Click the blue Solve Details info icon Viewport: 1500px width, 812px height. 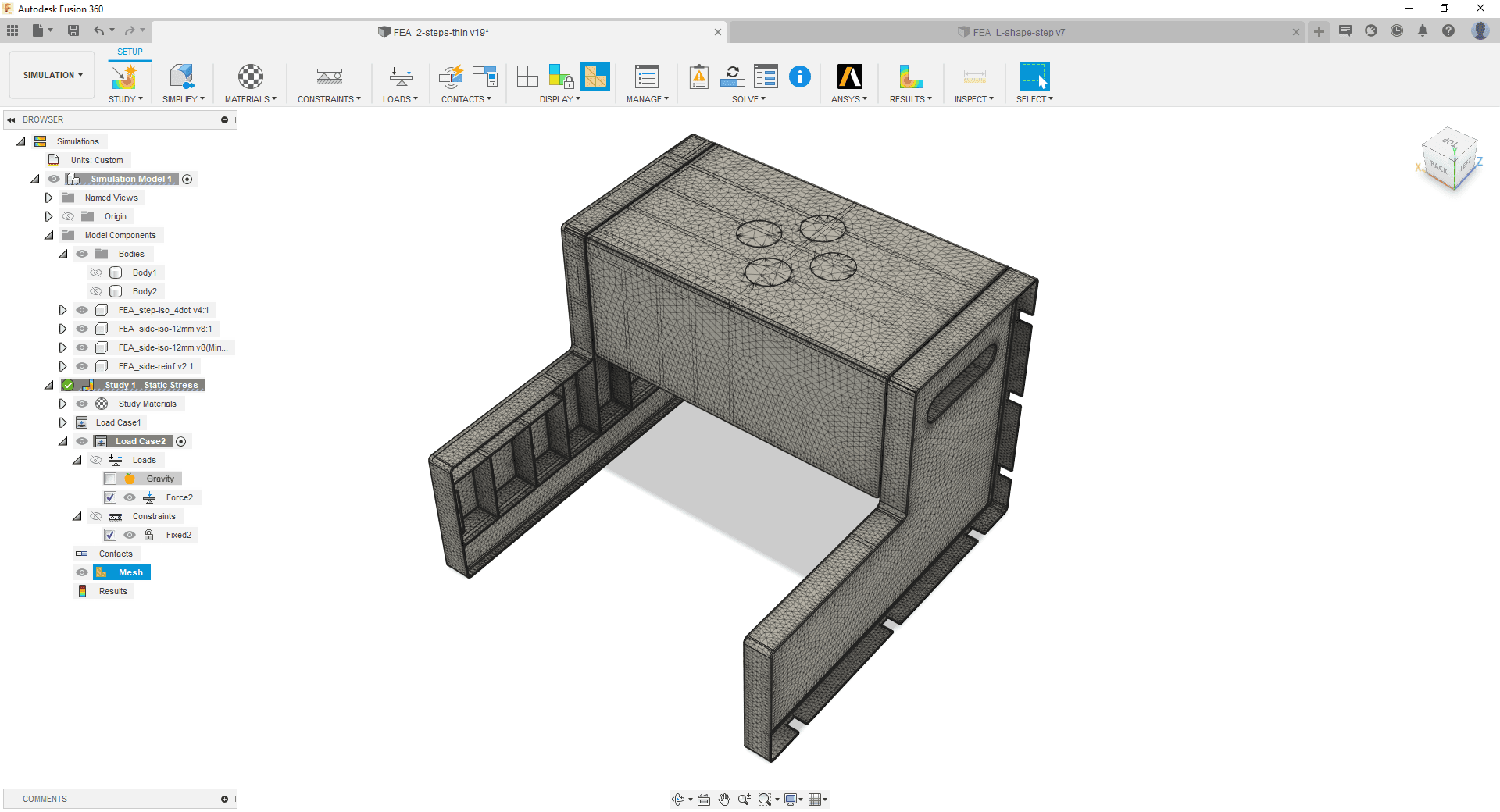(x=800, y=77)
